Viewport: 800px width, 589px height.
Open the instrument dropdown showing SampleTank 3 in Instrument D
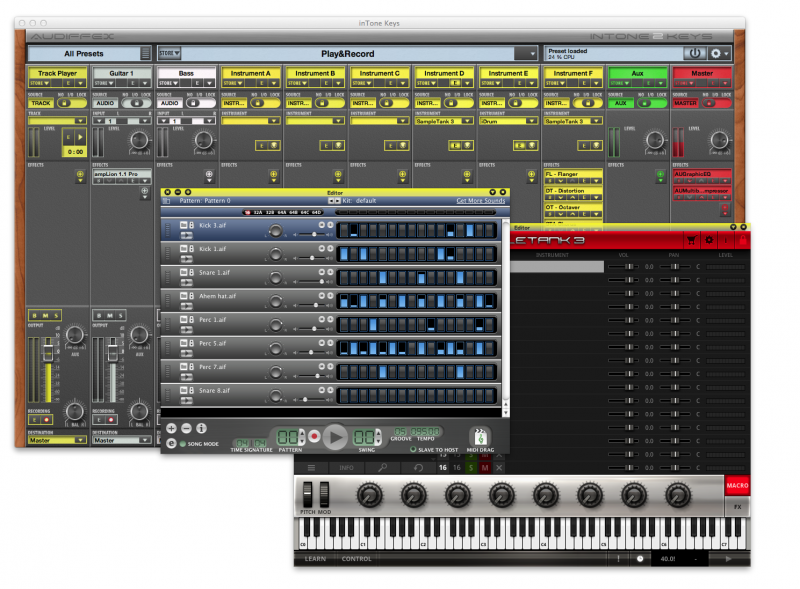coord(443,121)
